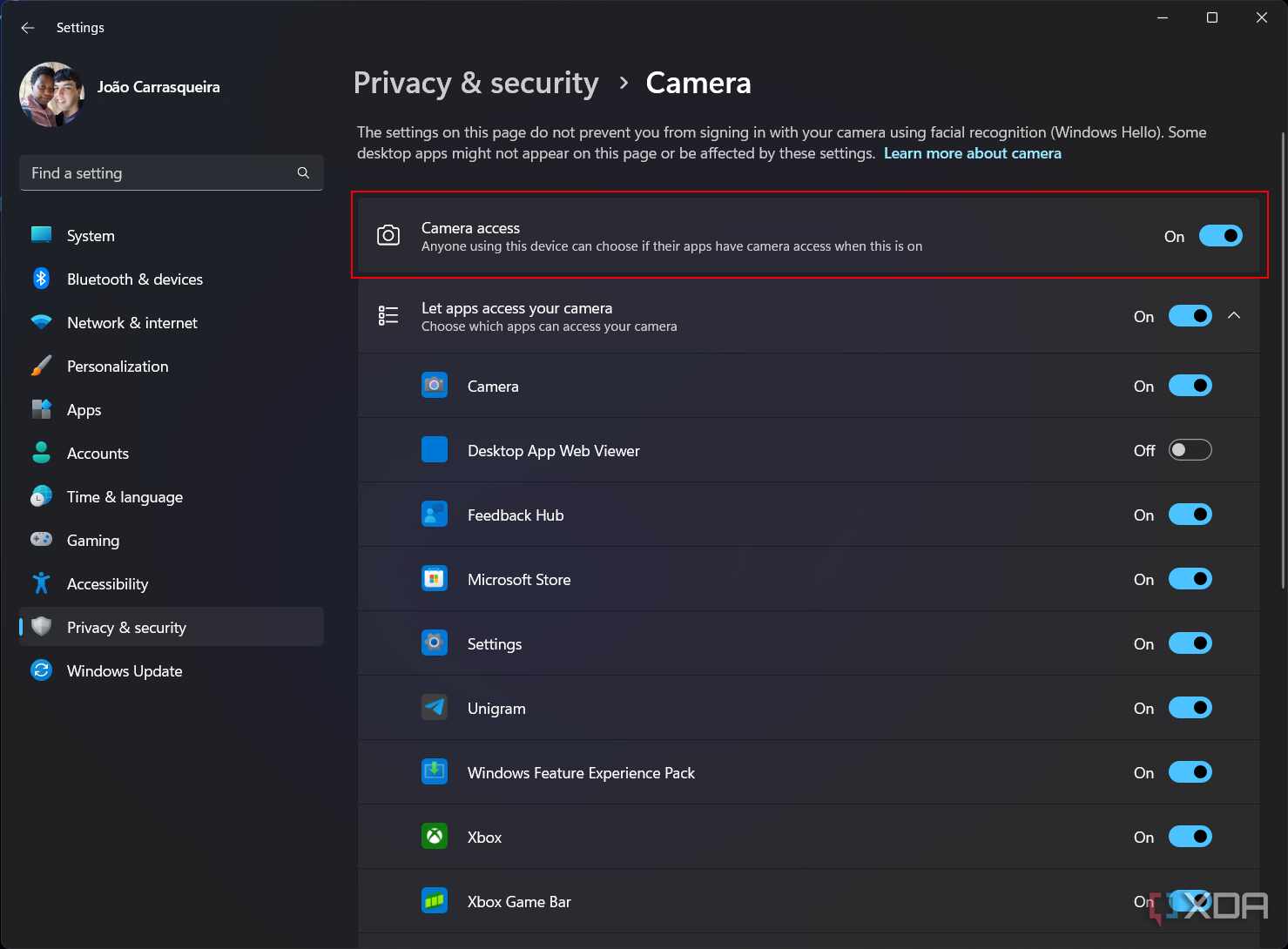Click the Settings gear app icon
The image size is (1288, 949).
point(435,643)
